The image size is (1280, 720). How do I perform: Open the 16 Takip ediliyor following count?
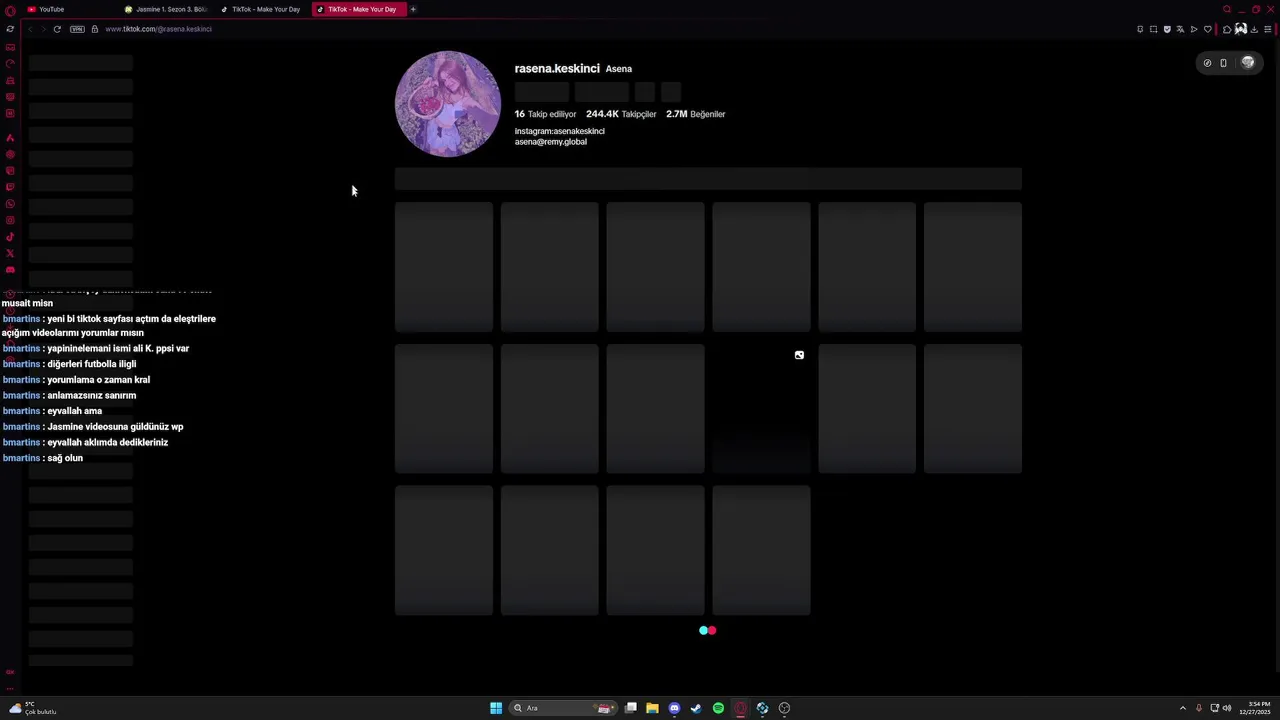tap(545, 114)
